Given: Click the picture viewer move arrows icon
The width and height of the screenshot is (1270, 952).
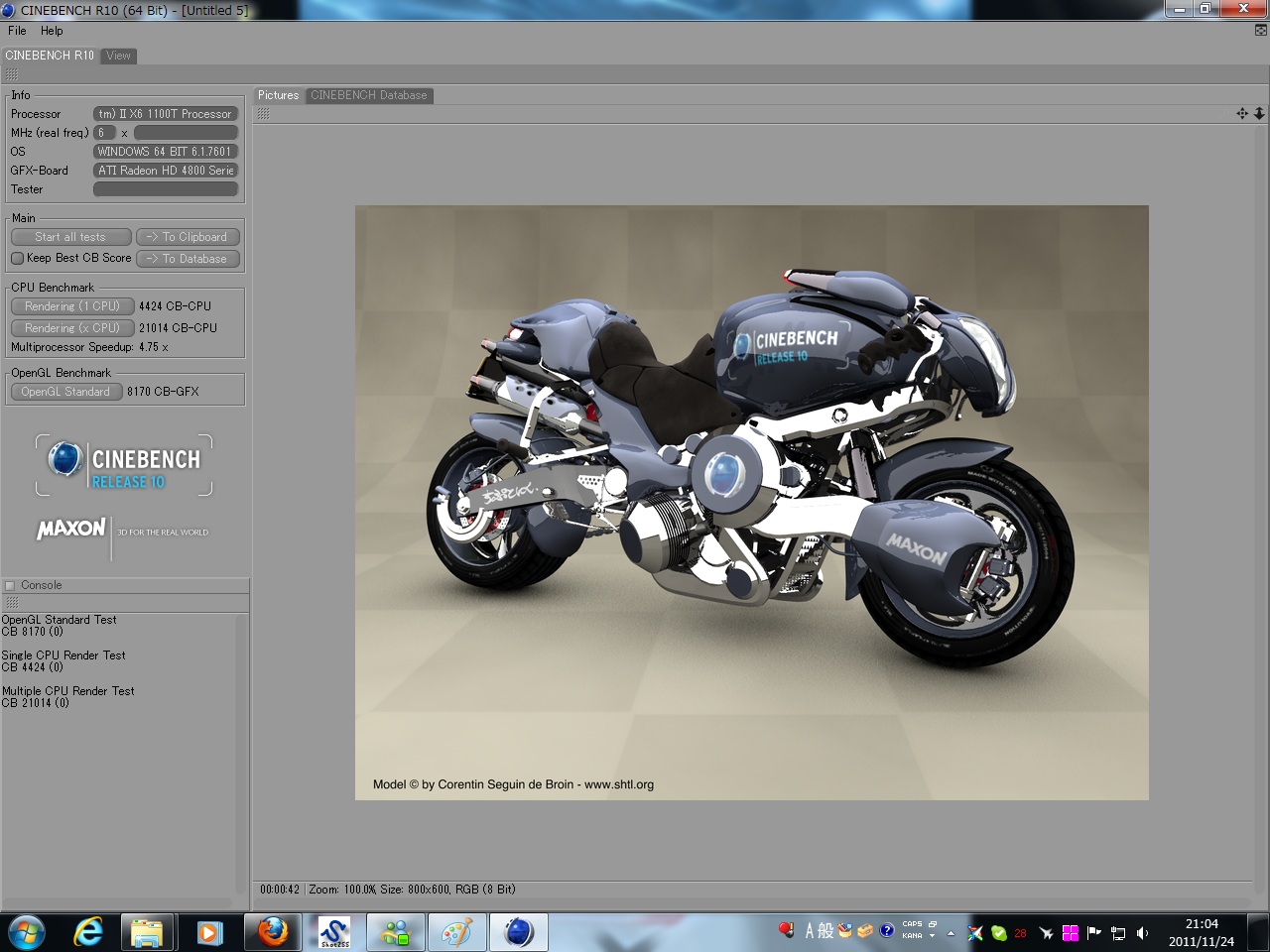Looking at the screenshot, I should 1242,114.
